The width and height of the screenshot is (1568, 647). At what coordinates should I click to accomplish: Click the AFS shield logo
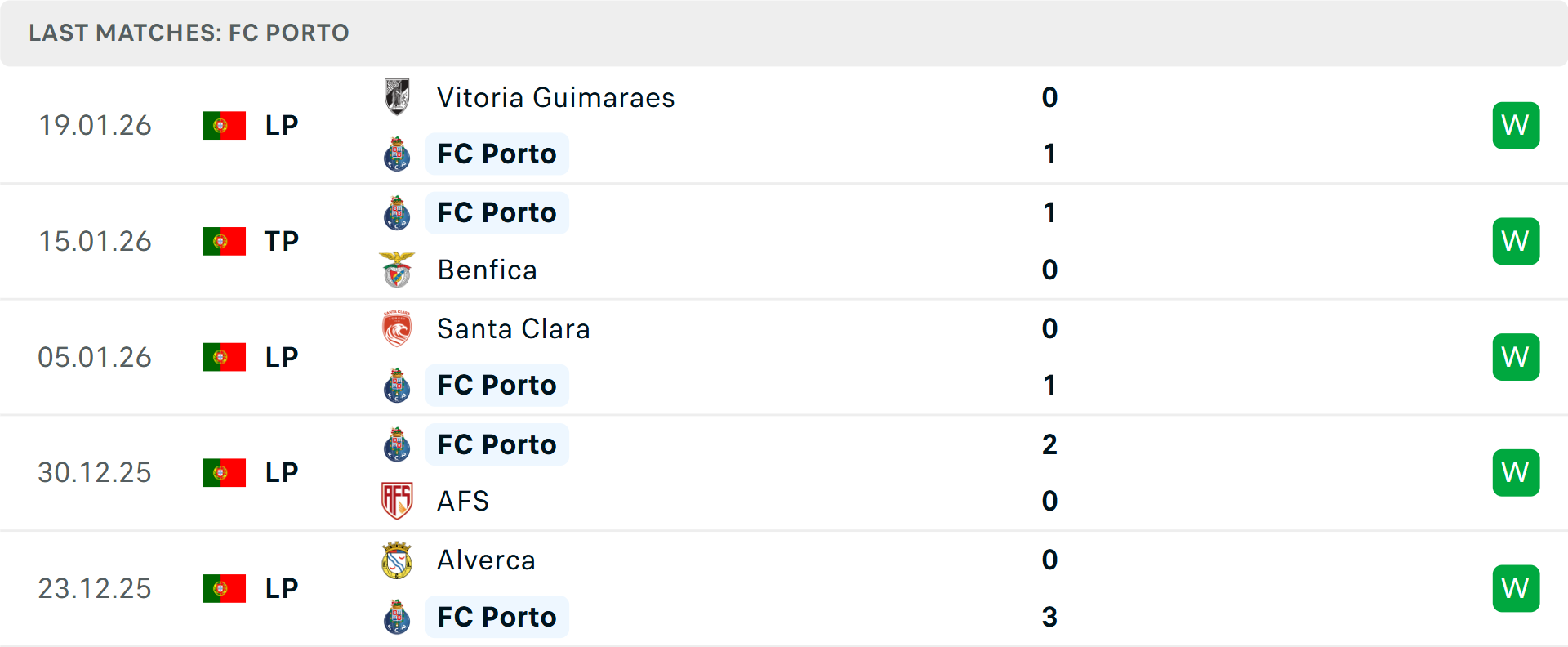pyautogui.click(x=397, y=501)
